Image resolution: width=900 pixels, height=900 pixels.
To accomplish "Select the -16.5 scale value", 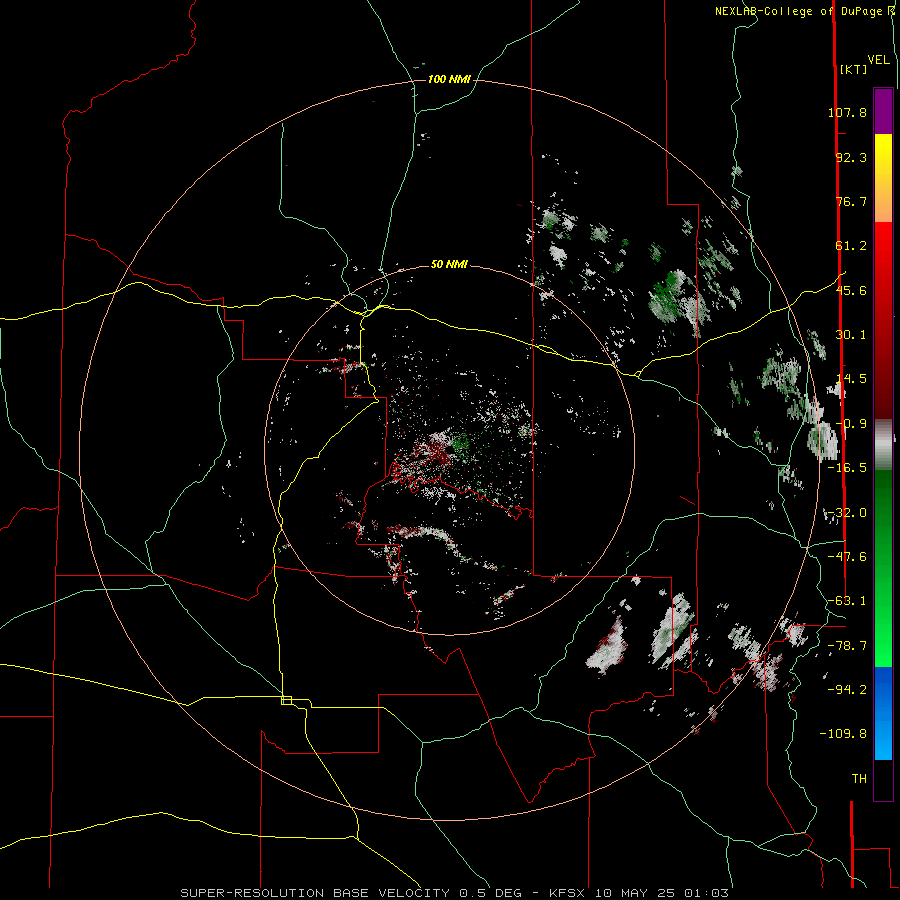I will tap(847, 468).
